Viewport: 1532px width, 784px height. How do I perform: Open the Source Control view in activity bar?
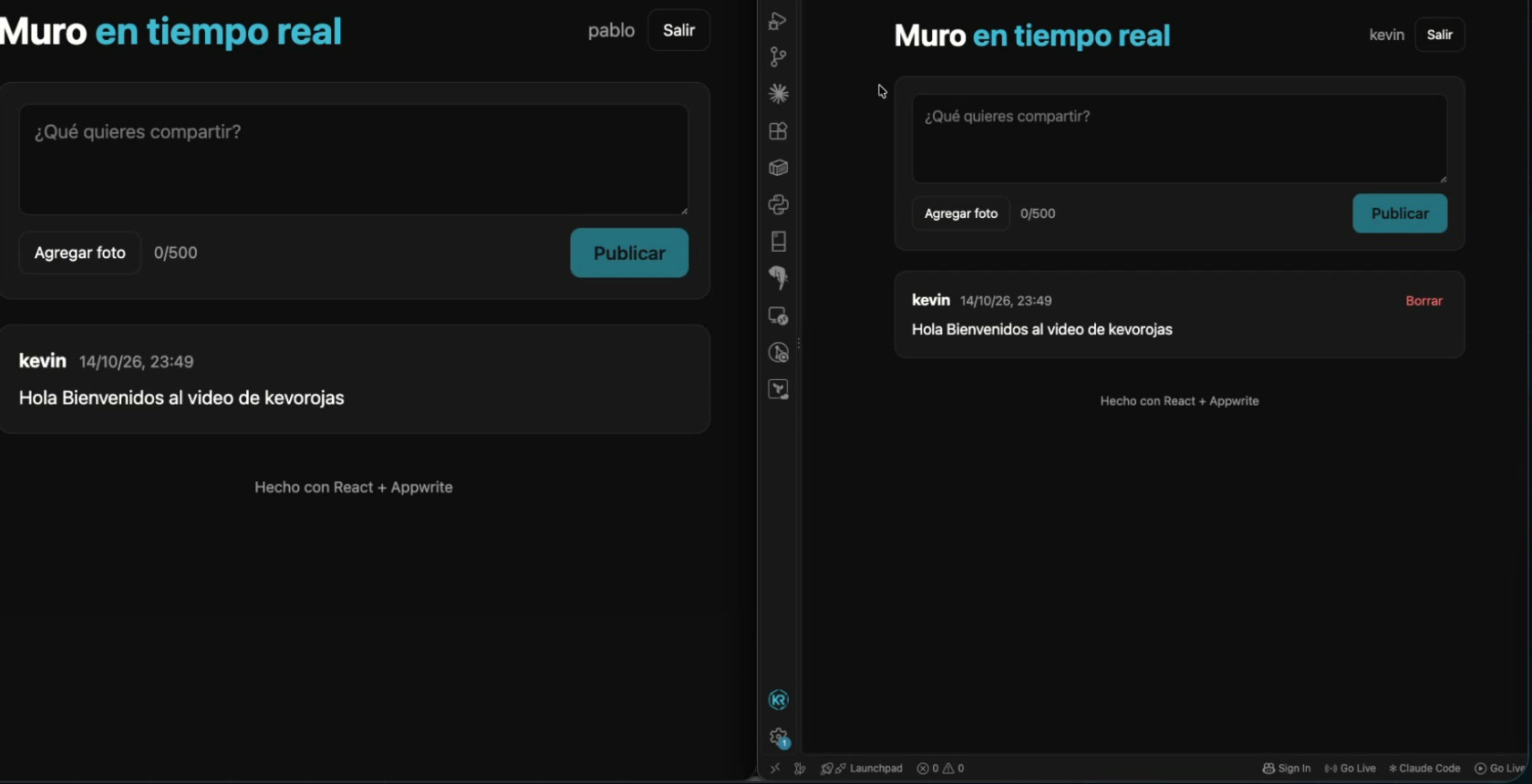click(778, 57)
